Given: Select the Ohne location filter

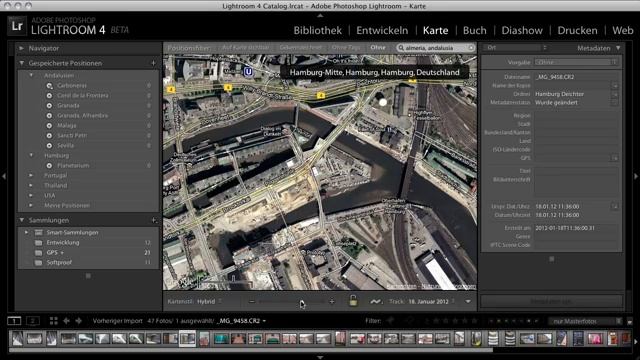Looking at the screenshot, I should click(x=378, y=47).
